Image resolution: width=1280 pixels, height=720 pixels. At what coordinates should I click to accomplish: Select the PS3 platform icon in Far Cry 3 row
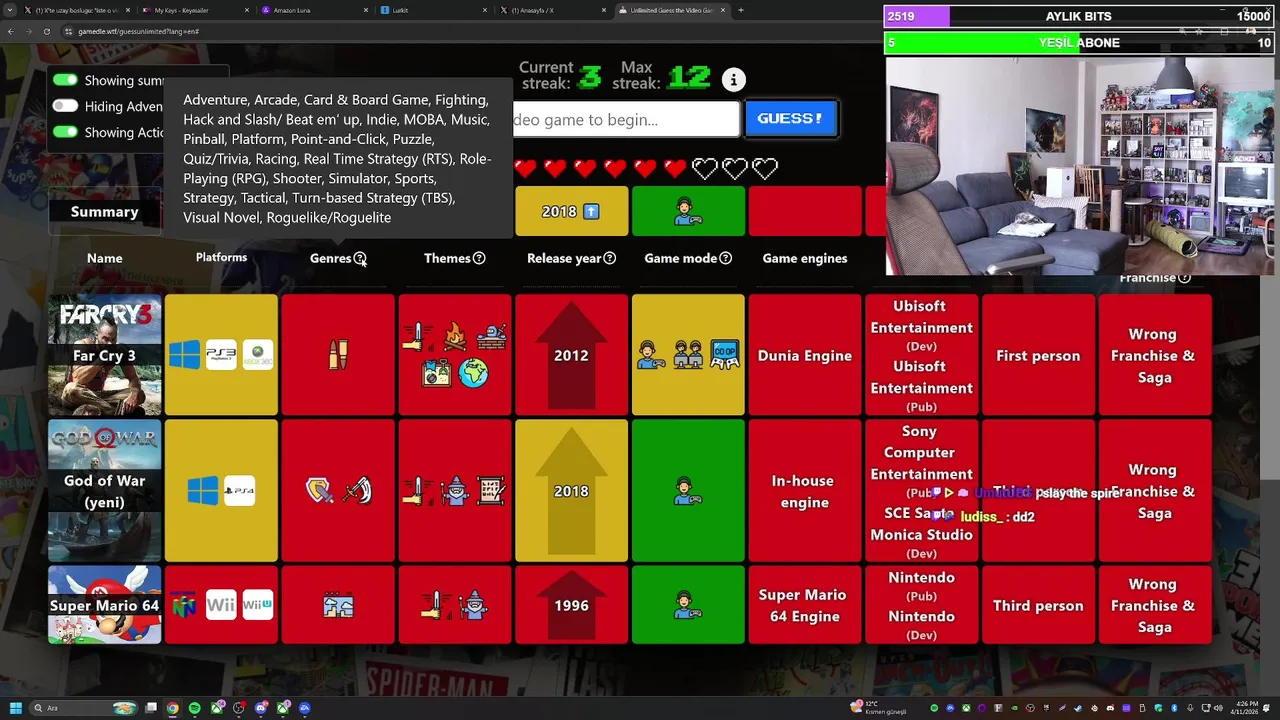(221, 355)
